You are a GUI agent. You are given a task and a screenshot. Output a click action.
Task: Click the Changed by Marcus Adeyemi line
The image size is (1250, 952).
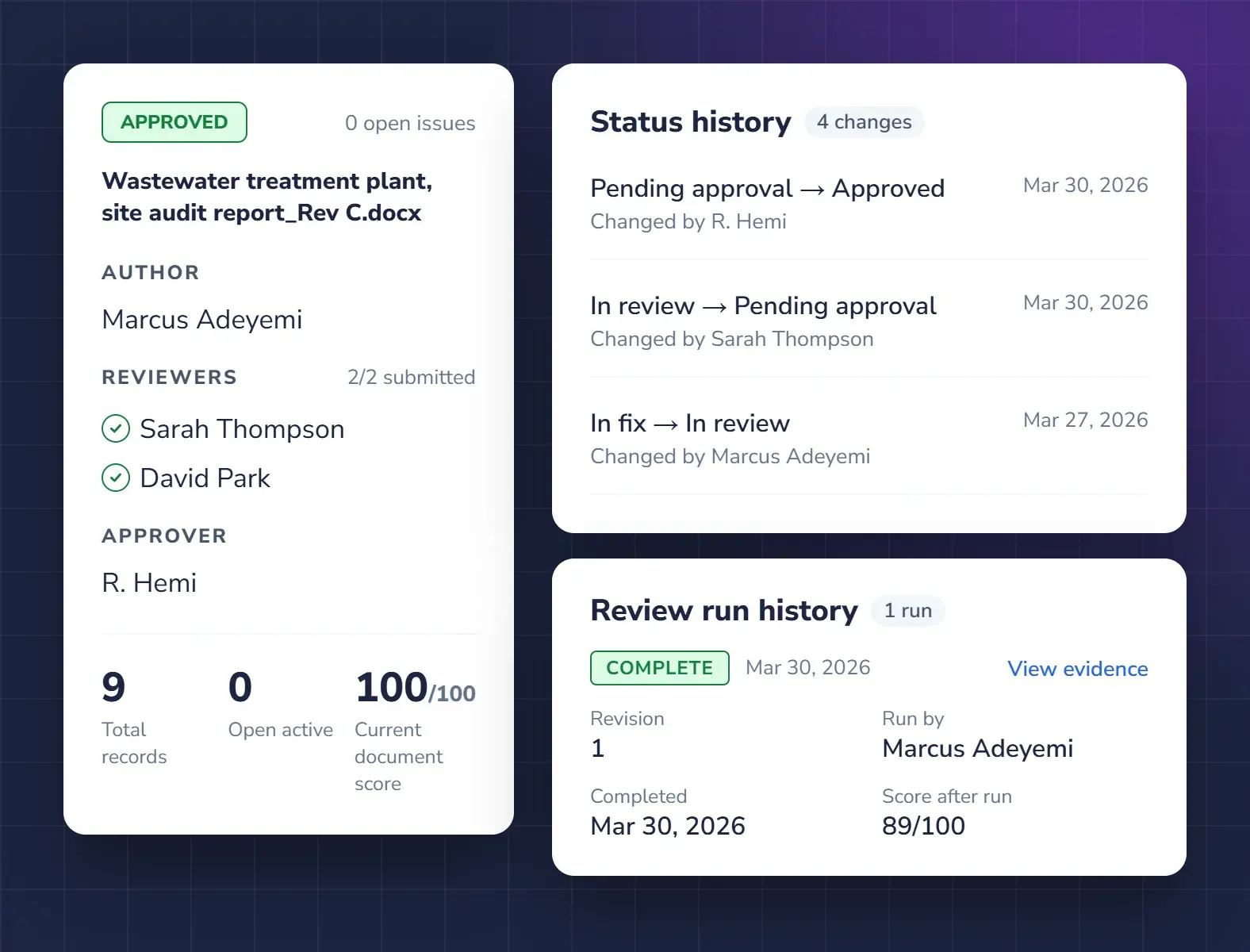[730, 456]
